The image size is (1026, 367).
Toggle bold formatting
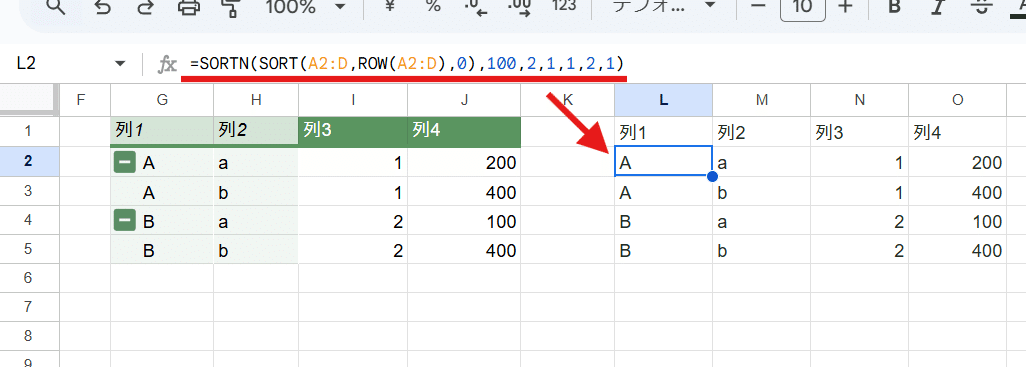point(894,6)
